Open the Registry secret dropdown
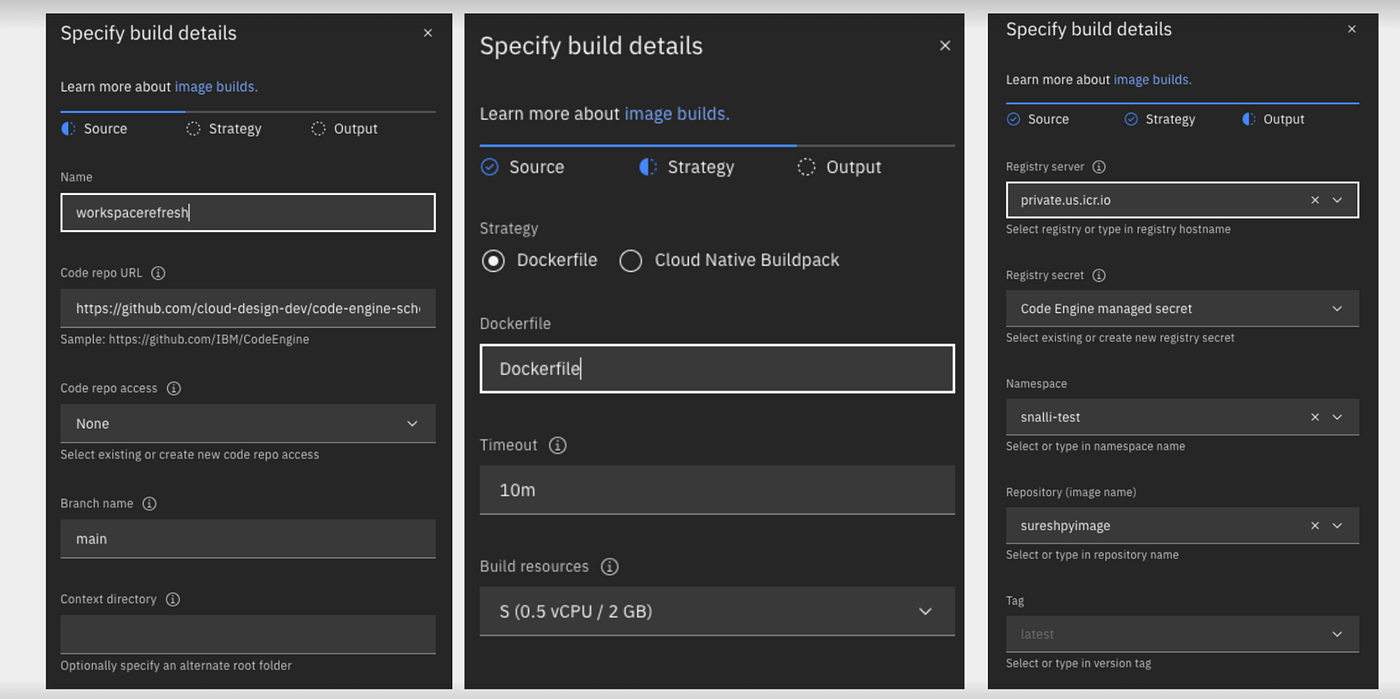 point(1181,309)
